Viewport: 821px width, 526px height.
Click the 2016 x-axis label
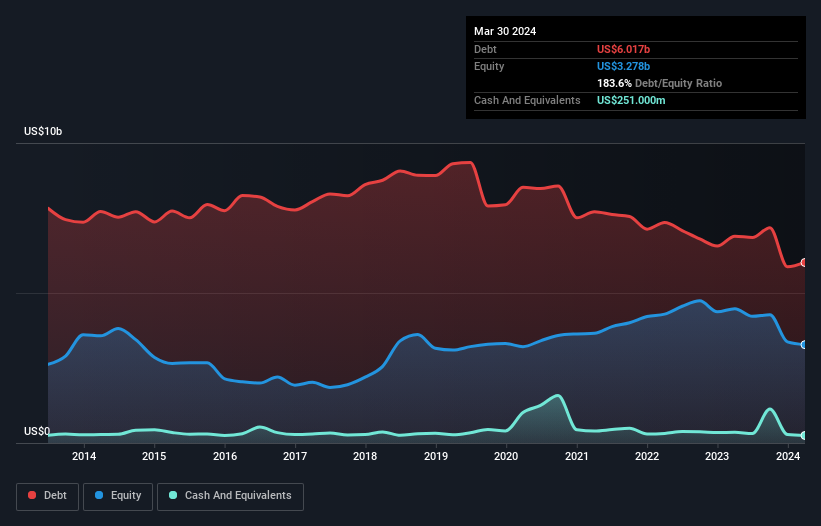pos(225,456)
